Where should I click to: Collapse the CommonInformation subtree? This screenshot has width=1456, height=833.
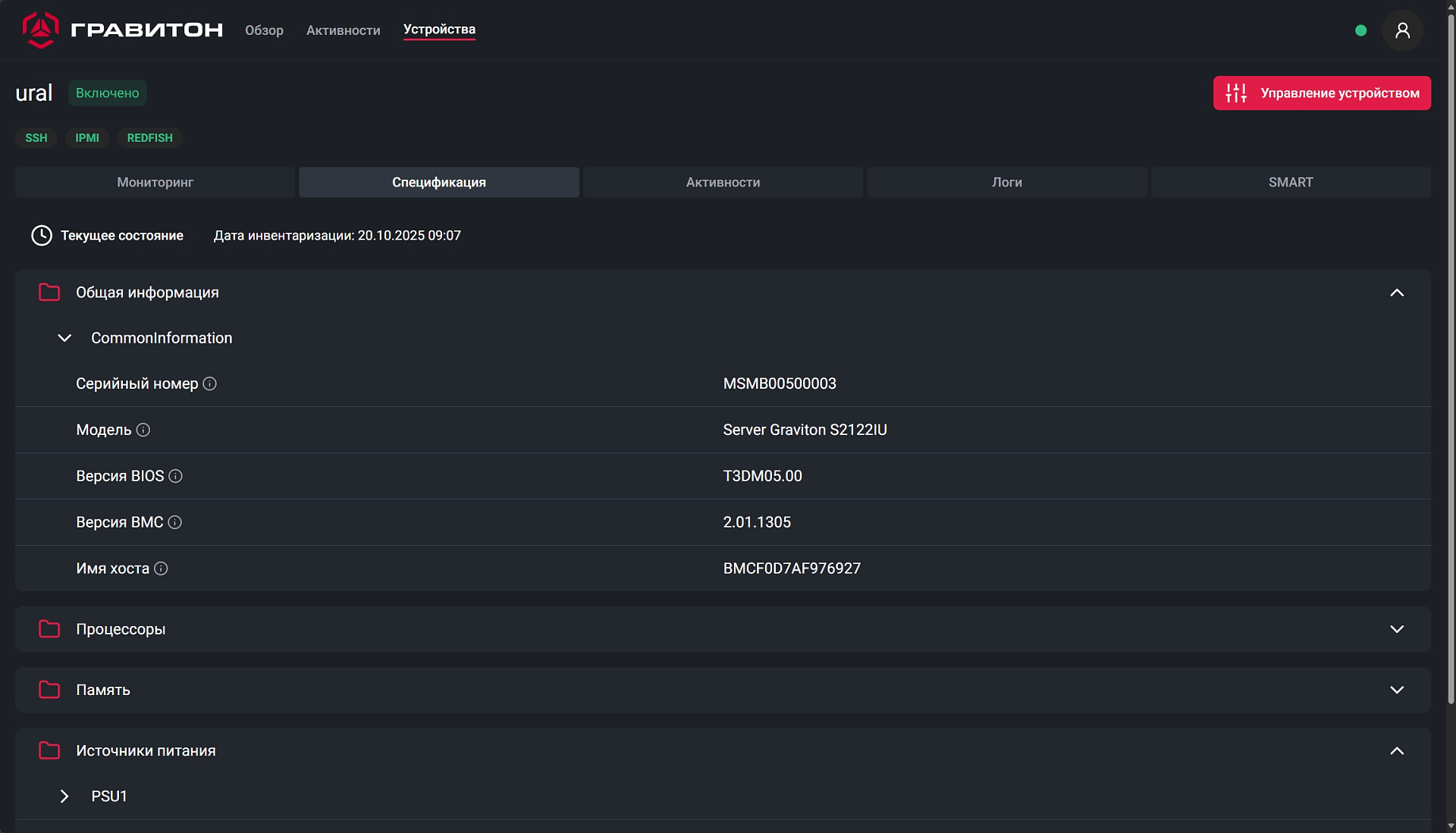[x=64, y=339]
